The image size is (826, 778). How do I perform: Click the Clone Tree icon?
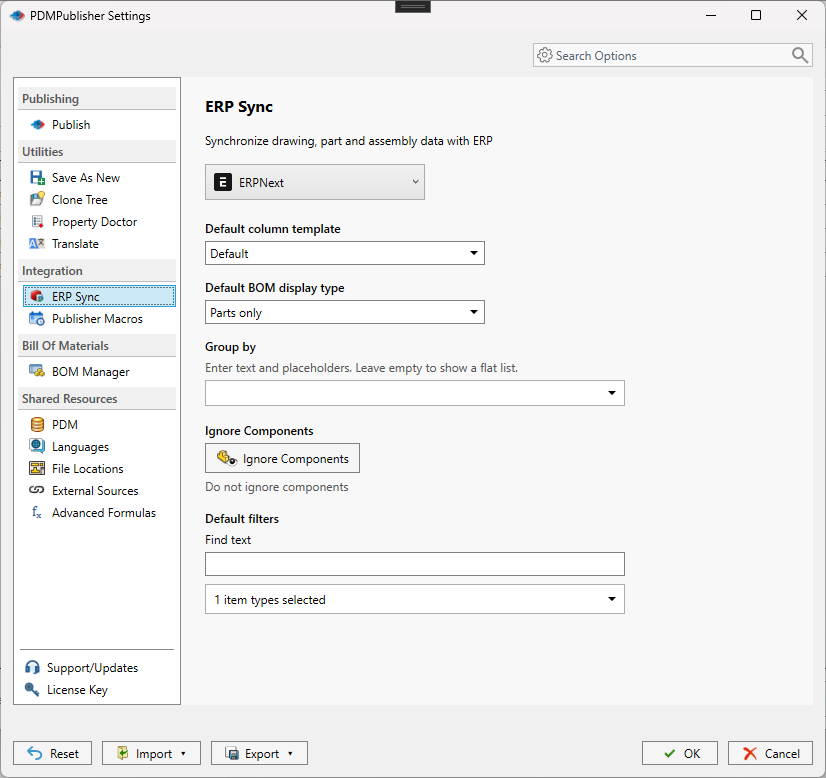pyautogui.click(x=37, y=199)
